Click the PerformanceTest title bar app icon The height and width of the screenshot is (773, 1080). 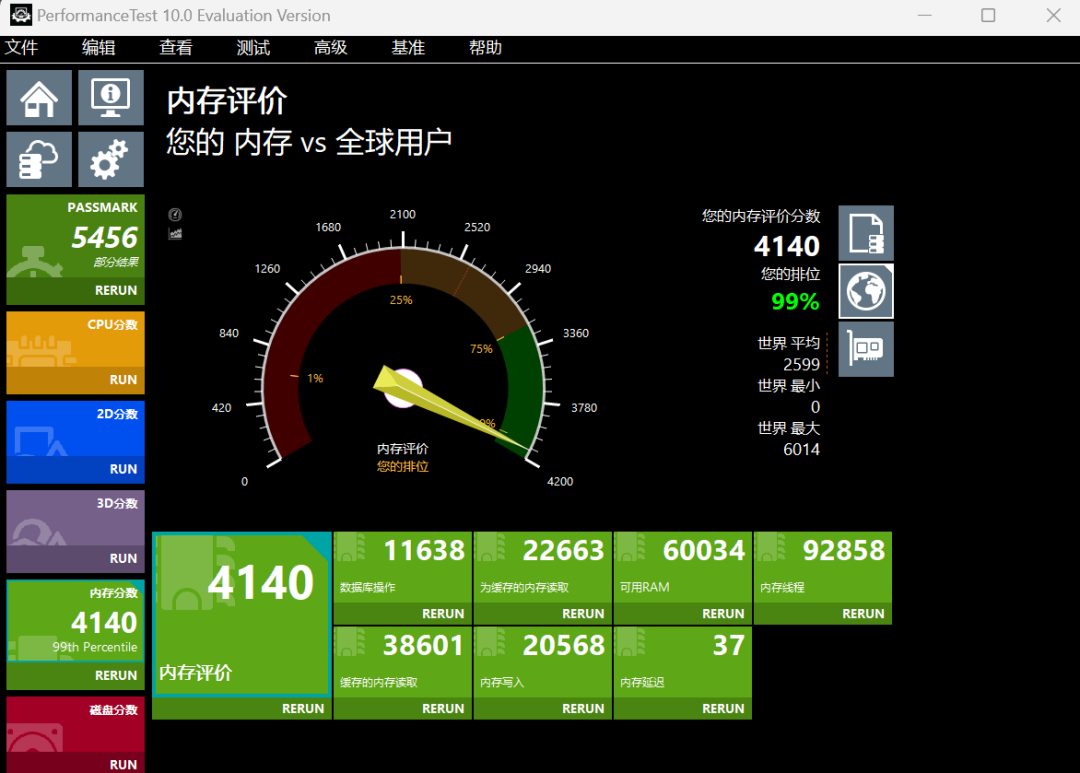(x=21, y=15)
